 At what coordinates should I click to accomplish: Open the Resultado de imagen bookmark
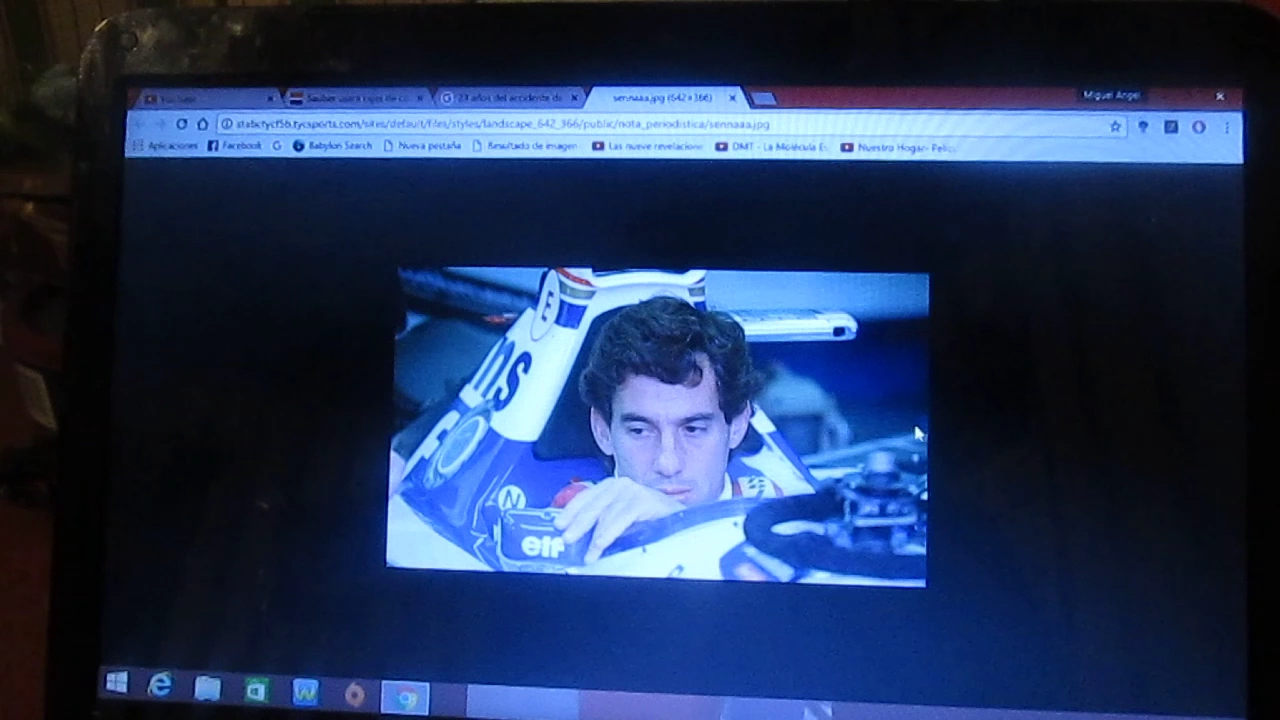coord(525,146)
